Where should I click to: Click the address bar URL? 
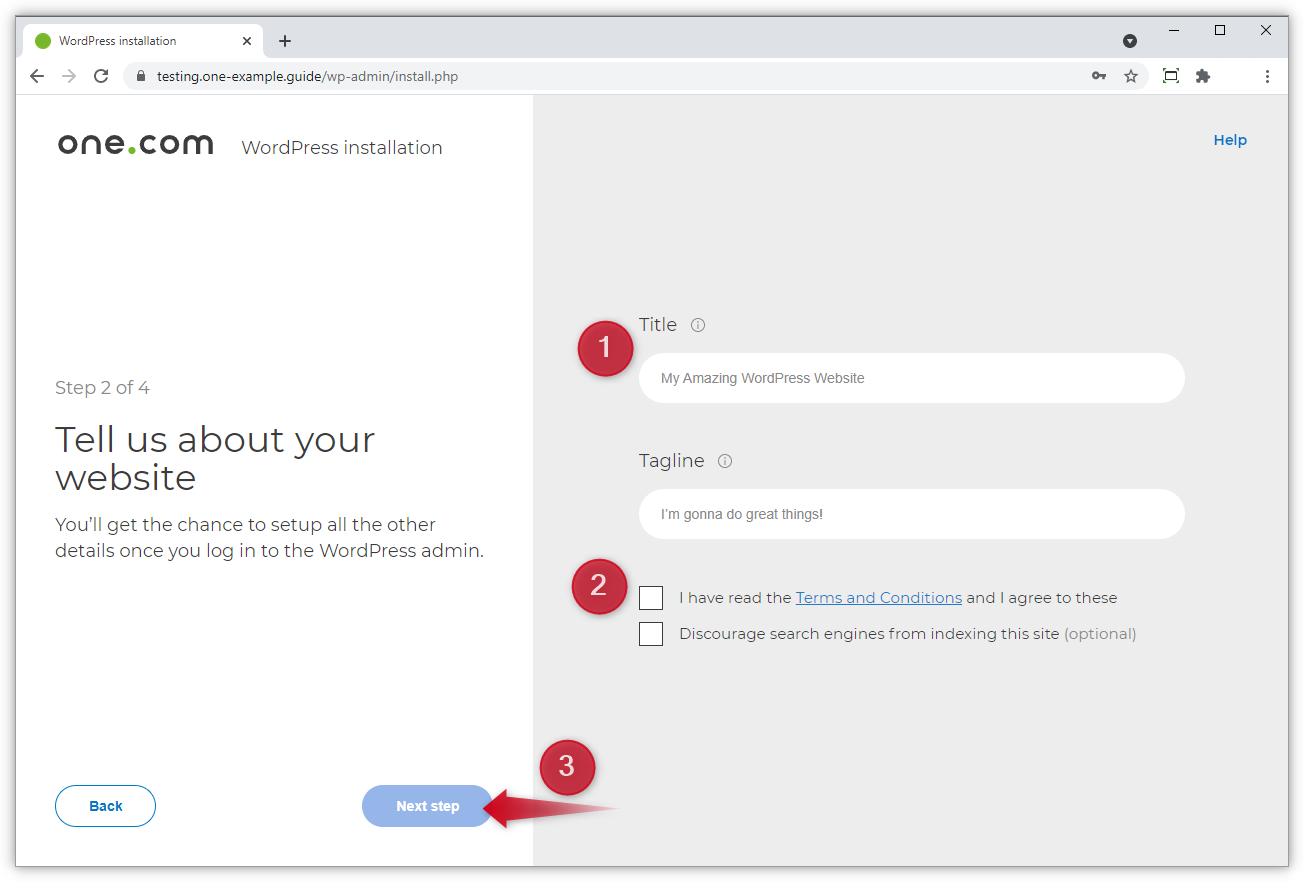pyautogui.click(x=307, y=76)
